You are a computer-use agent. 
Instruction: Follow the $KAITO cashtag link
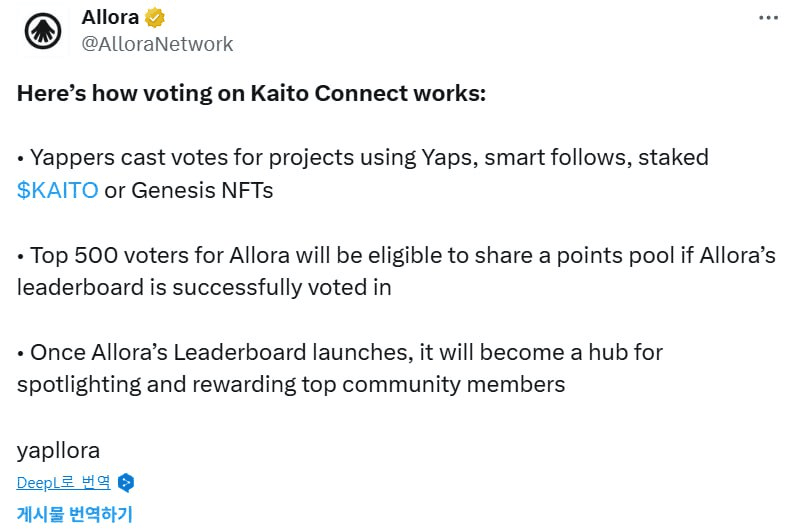click(x=57, y=190)
